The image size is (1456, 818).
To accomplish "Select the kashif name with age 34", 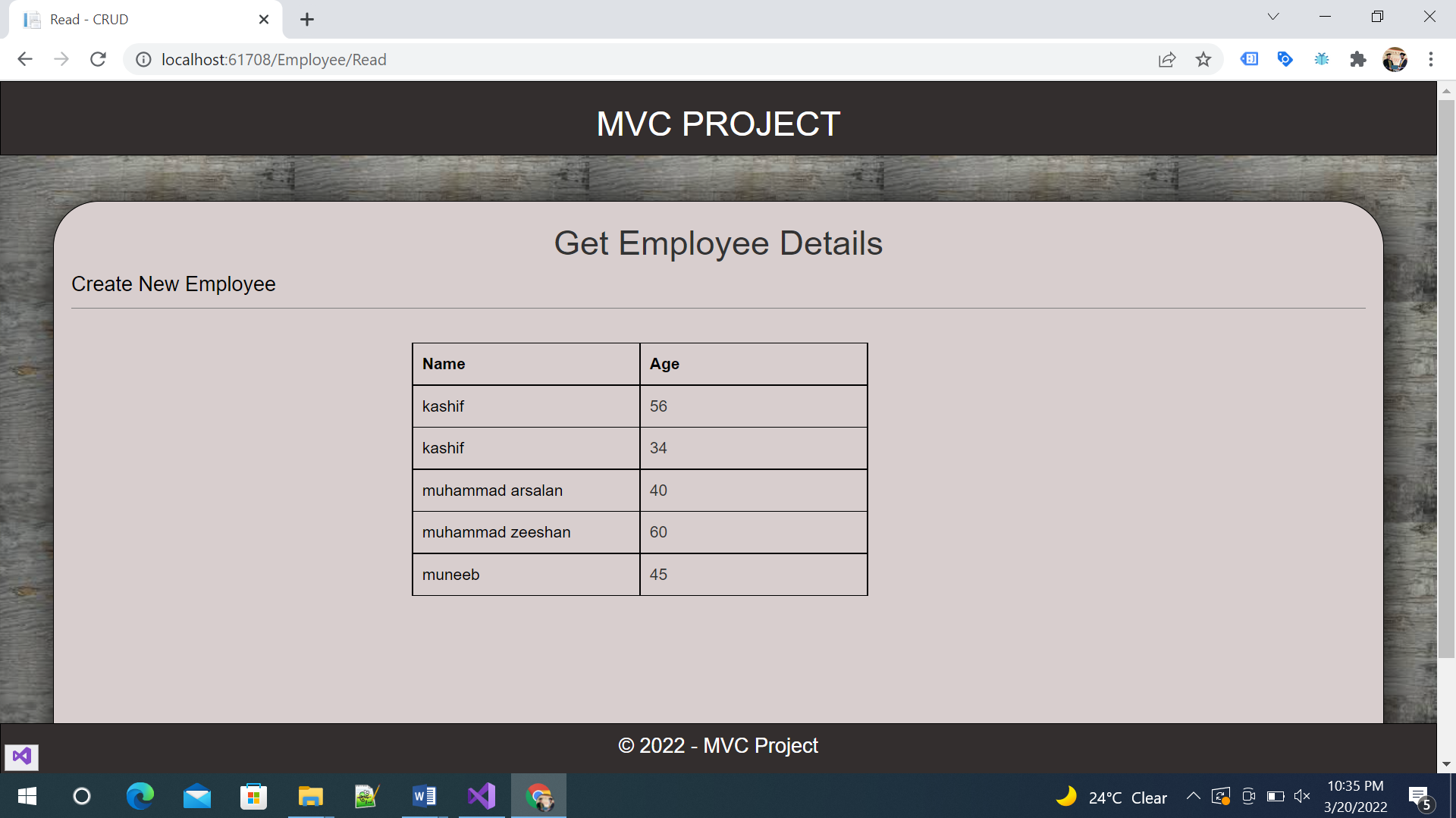I will pos(443,448).
